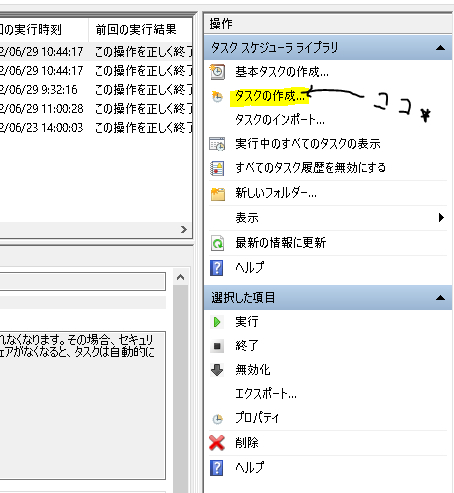Click the 新しいフォルダー folder icon
Viewport: 454px width, 493px height.
tap(217, 194)
